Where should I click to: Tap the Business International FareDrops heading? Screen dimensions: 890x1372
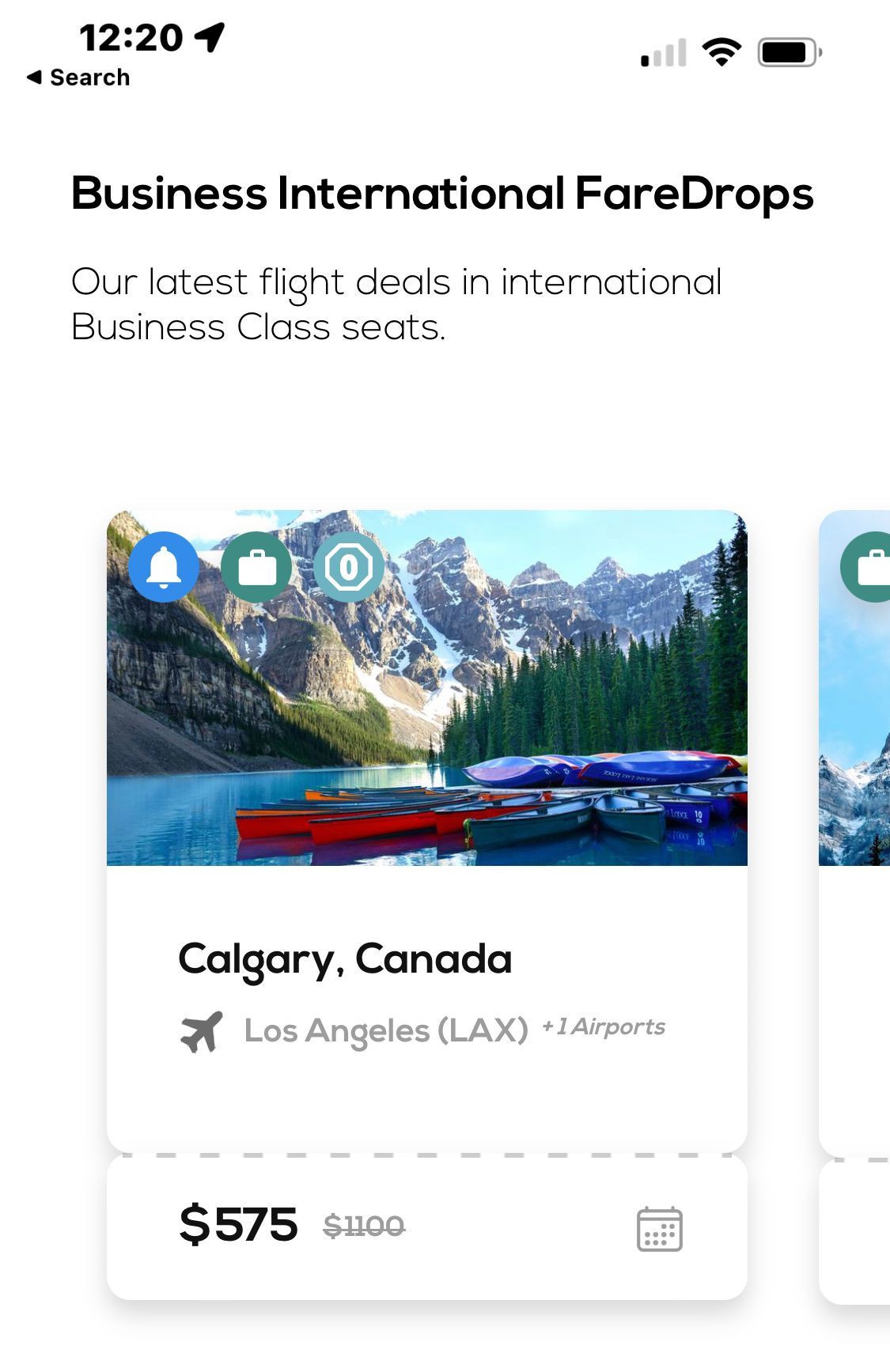tap(442, 194)
